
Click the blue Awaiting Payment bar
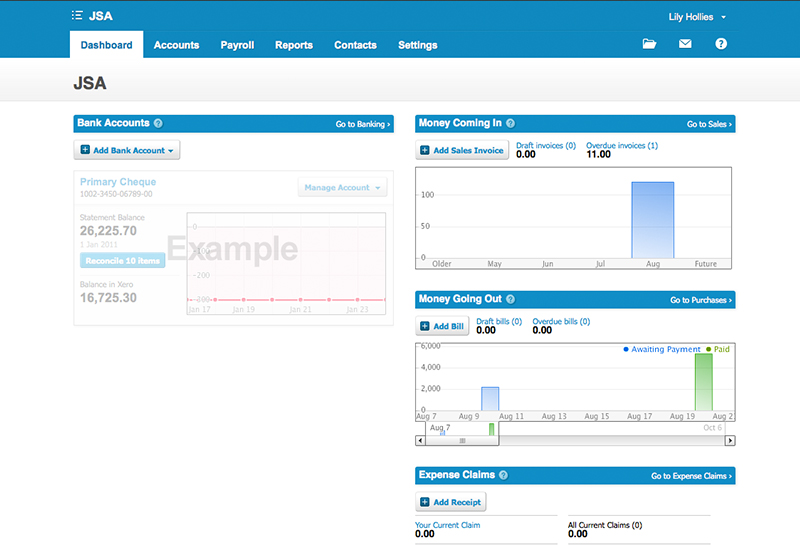[490, 399]
